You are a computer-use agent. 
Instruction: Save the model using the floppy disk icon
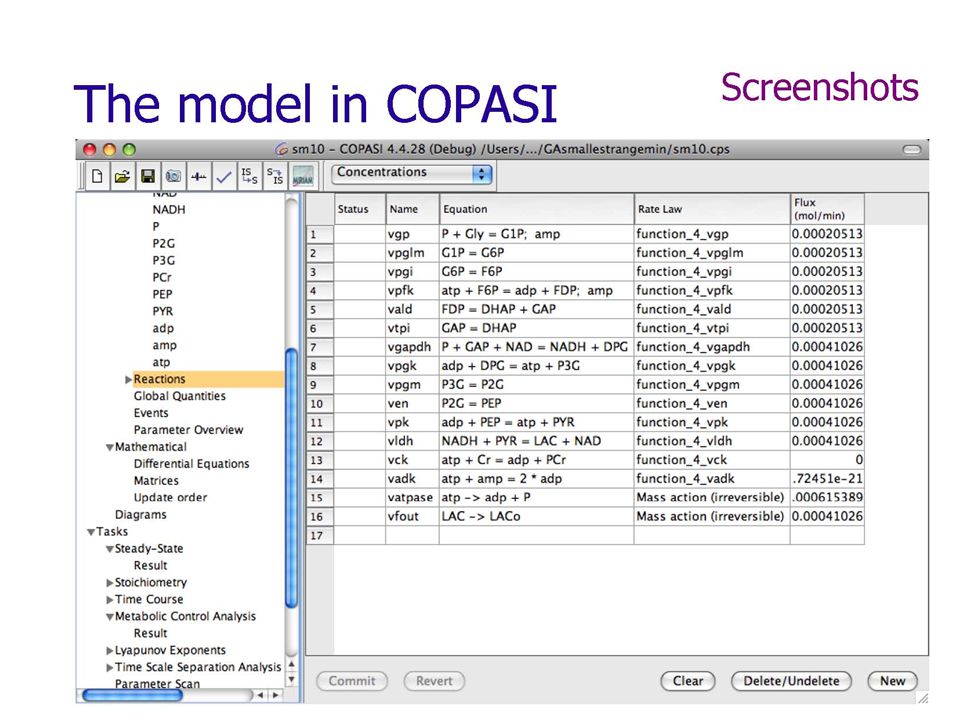point(148,176)
